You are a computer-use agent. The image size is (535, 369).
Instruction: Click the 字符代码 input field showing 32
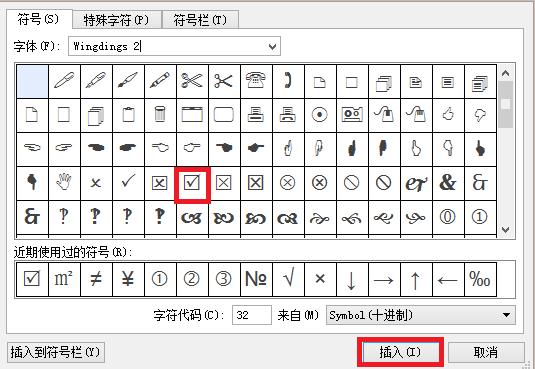coord(251,315)
